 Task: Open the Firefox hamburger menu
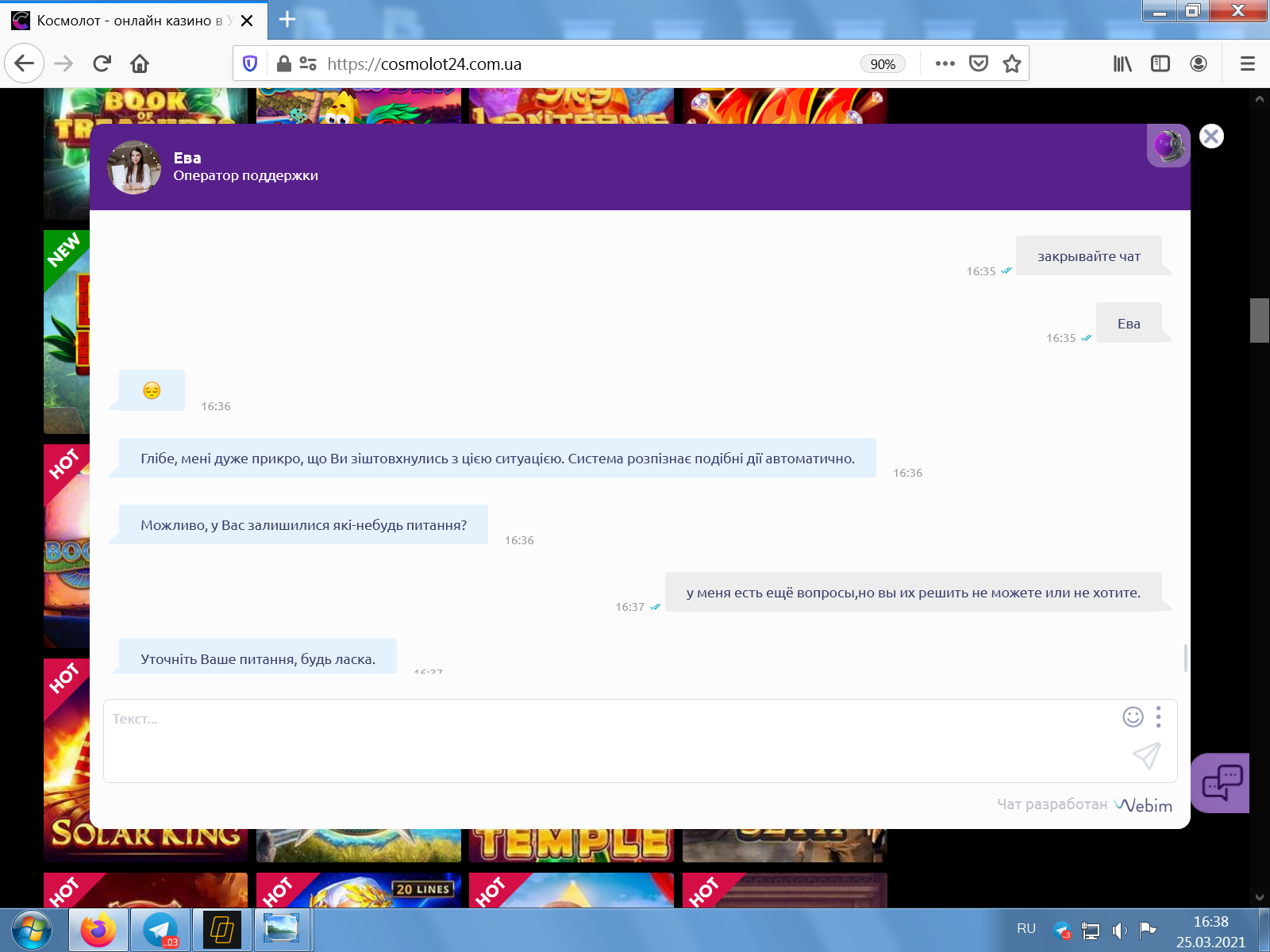tap(1248, 63)
